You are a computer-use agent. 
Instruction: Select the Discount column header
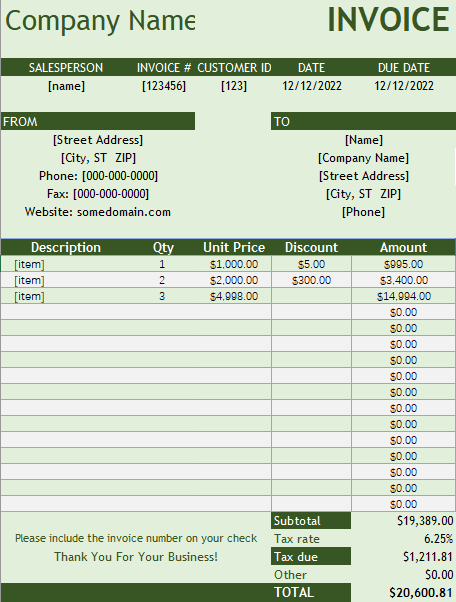(311, 247)
